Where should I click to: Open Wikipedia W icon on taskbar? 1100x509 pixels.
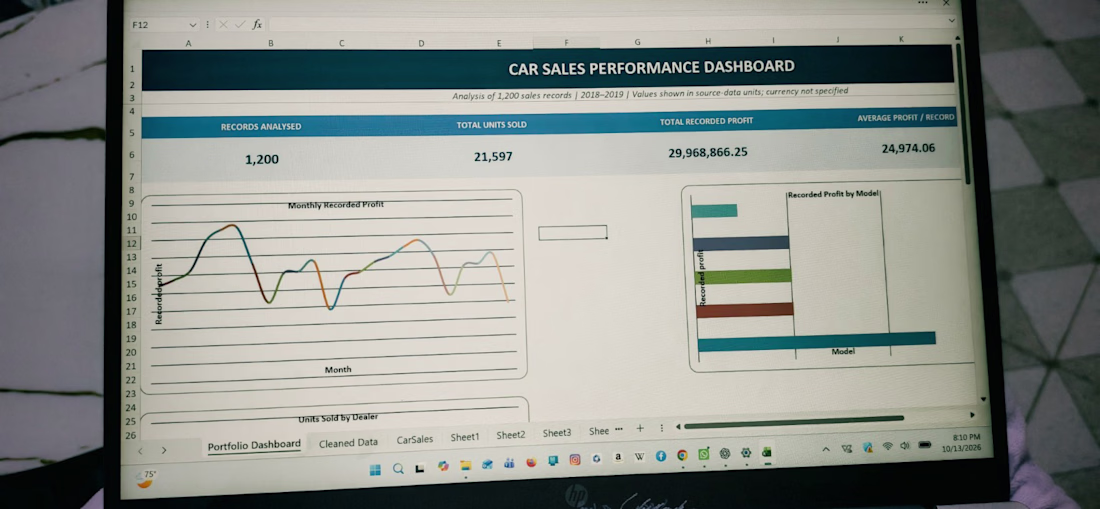(639, 457)
